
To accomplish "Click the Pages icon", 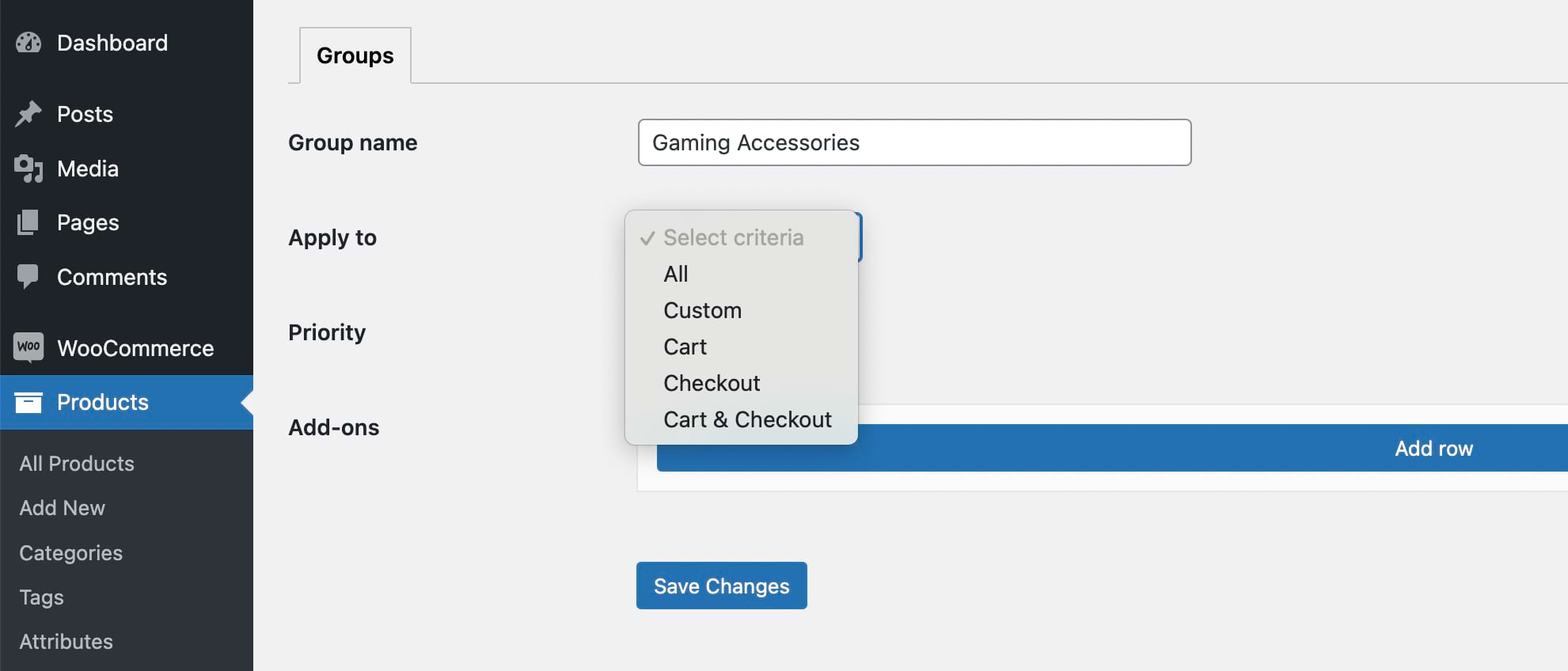I will pos(28,222).
